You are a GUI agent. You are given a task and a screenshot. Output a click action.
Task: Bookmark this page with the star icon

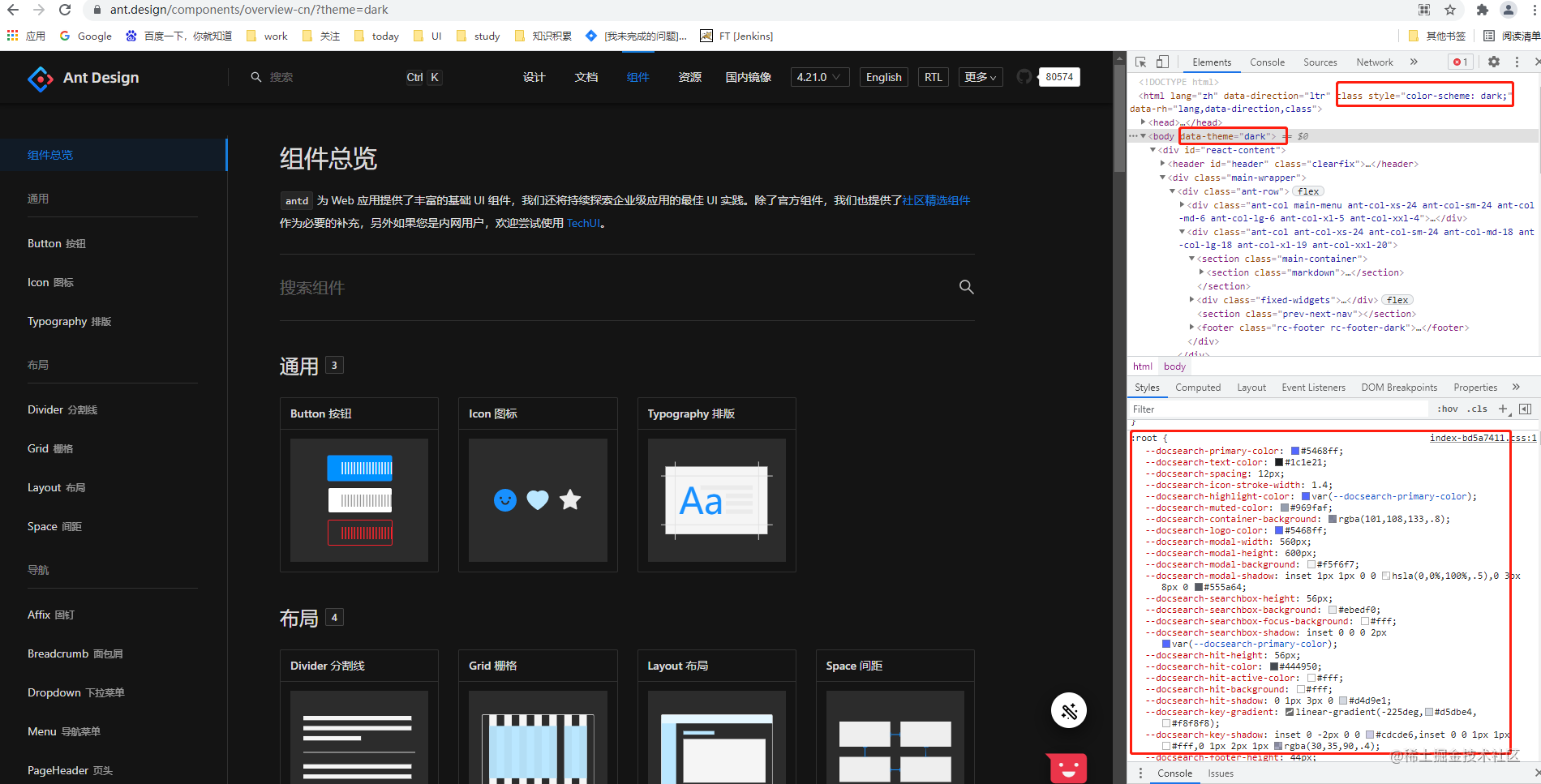(x=1450, y=10)
